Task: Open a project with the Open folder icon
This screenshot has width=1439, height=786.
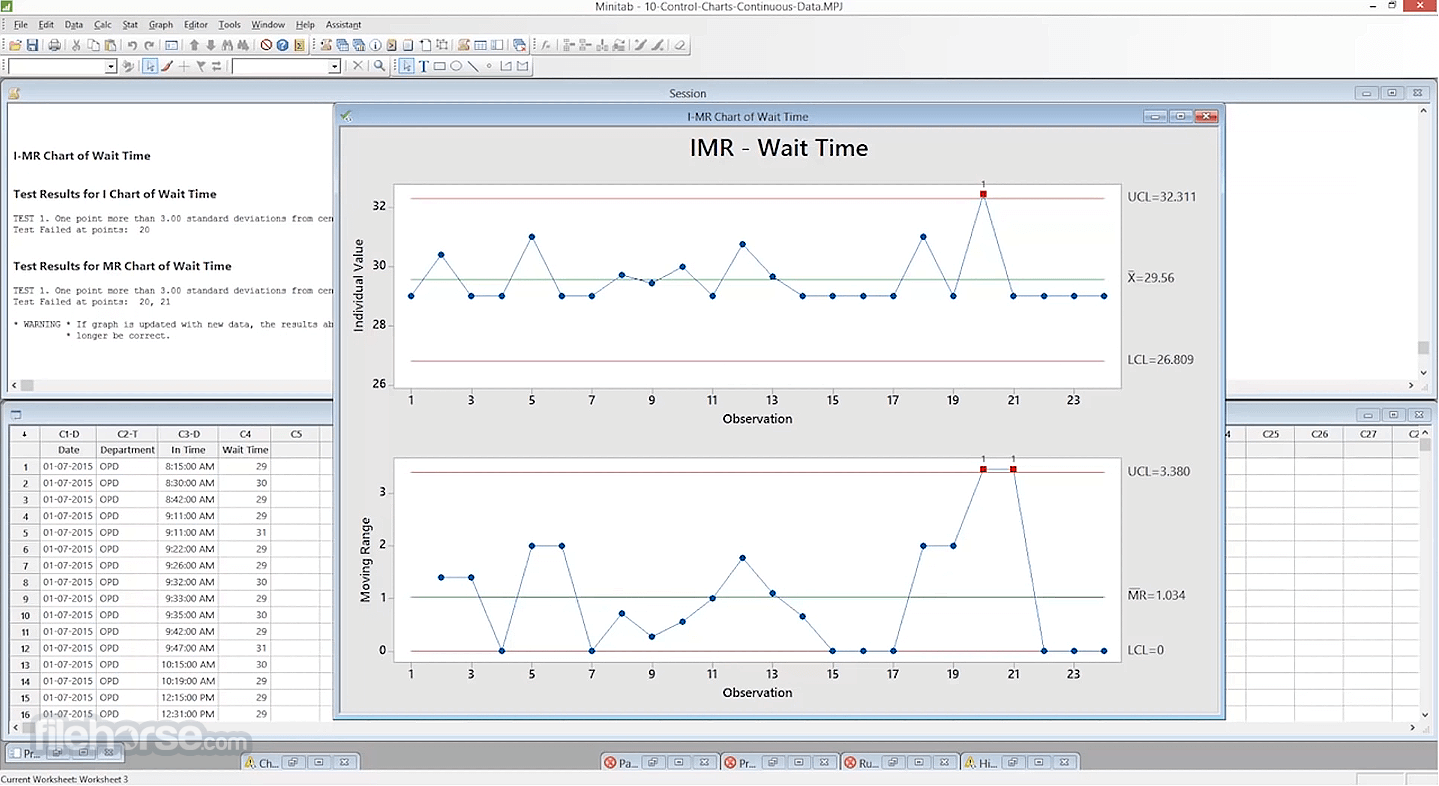Action: coord(16,45)
